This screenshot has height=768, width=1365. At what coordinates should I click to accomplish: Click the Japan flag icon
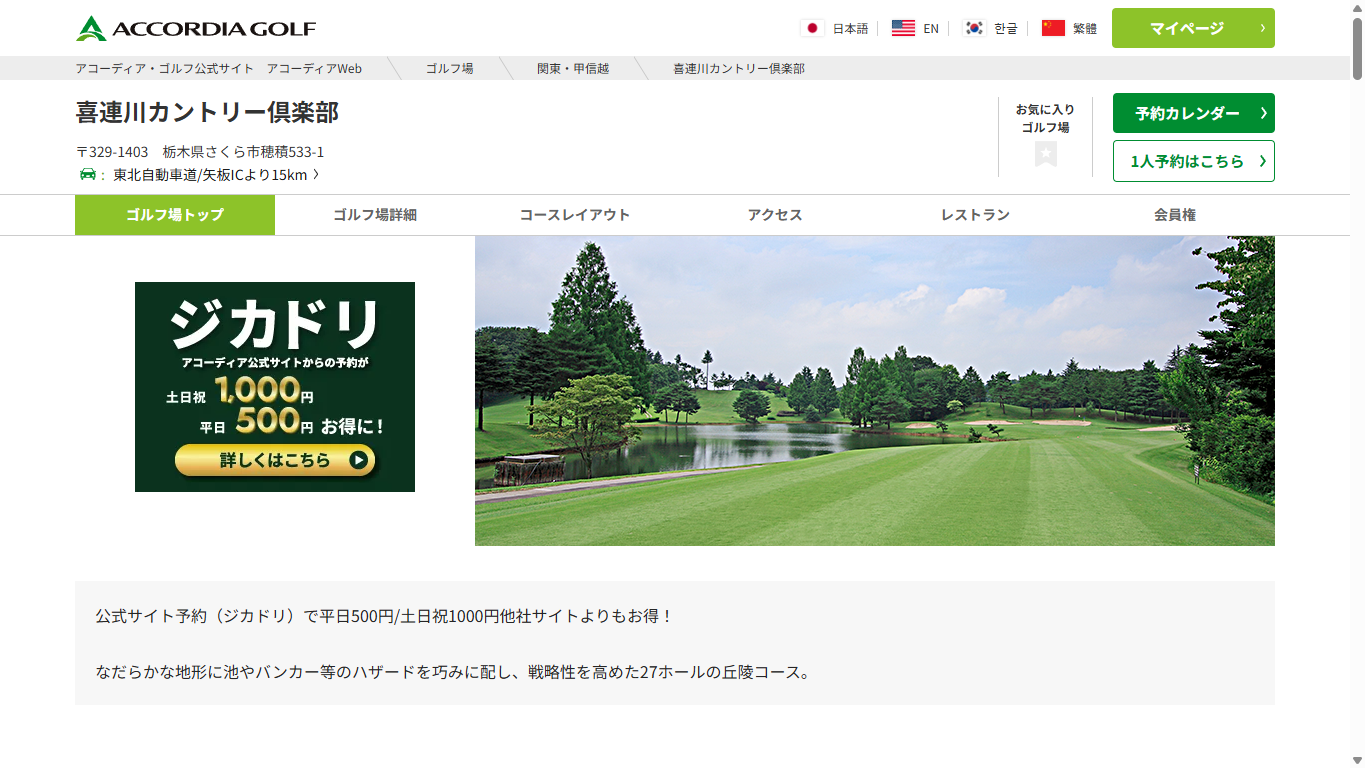coord(812,28)
